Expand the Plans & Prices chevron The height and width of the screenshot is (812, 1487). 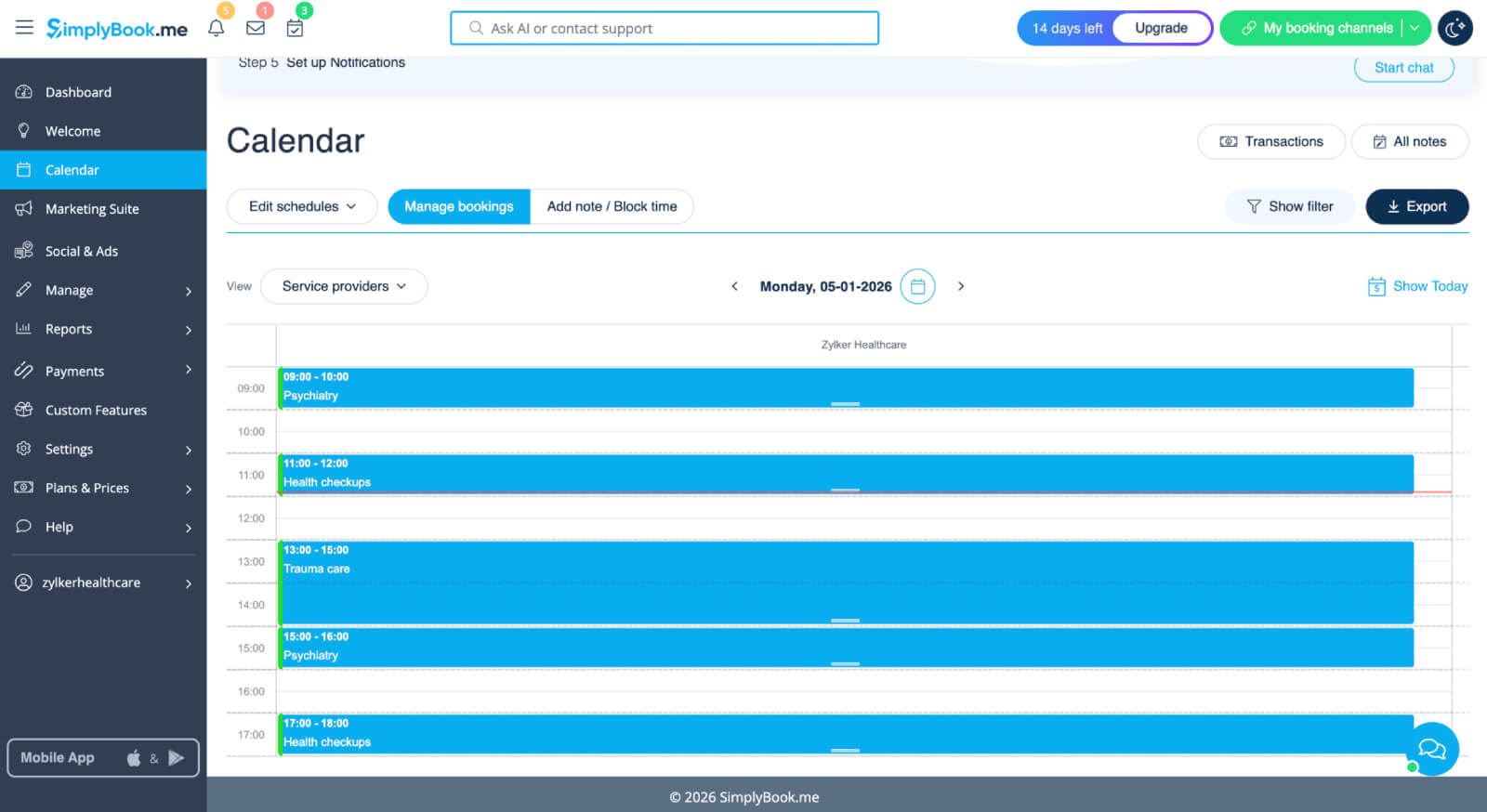tap(189, 489)
